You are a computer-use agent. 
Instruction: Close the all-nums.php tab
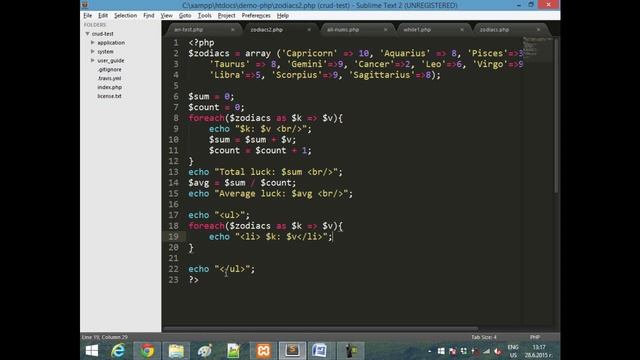385,30
